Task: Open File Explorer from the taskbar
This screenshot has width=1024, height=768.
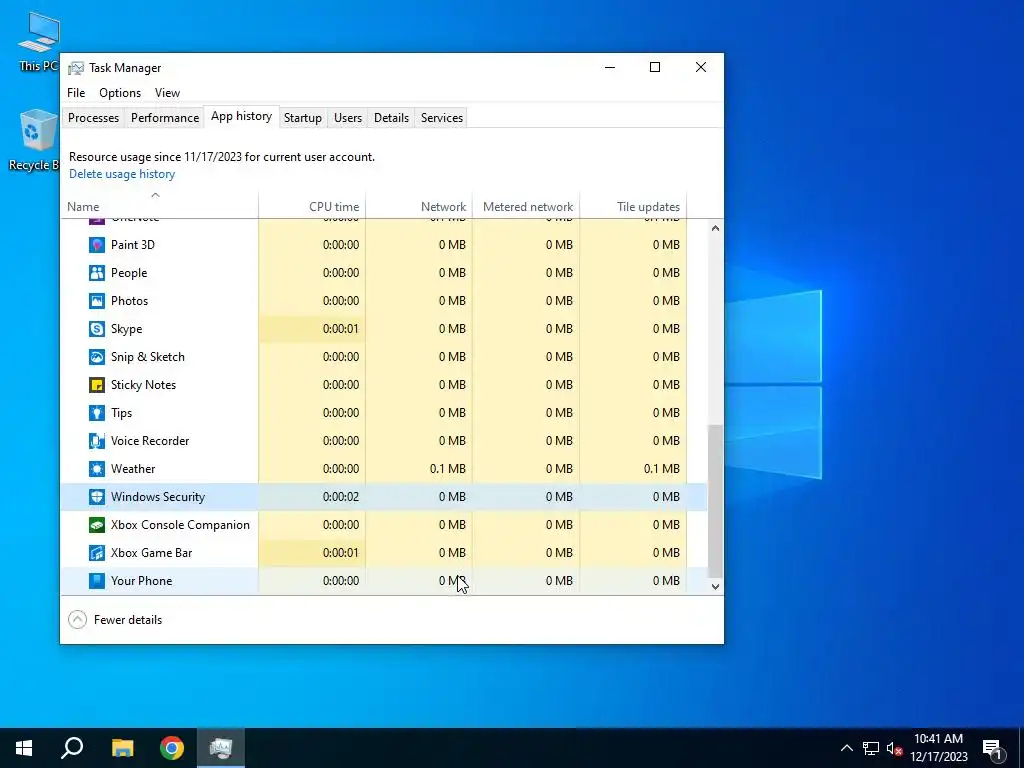Action: pos(122,748)
